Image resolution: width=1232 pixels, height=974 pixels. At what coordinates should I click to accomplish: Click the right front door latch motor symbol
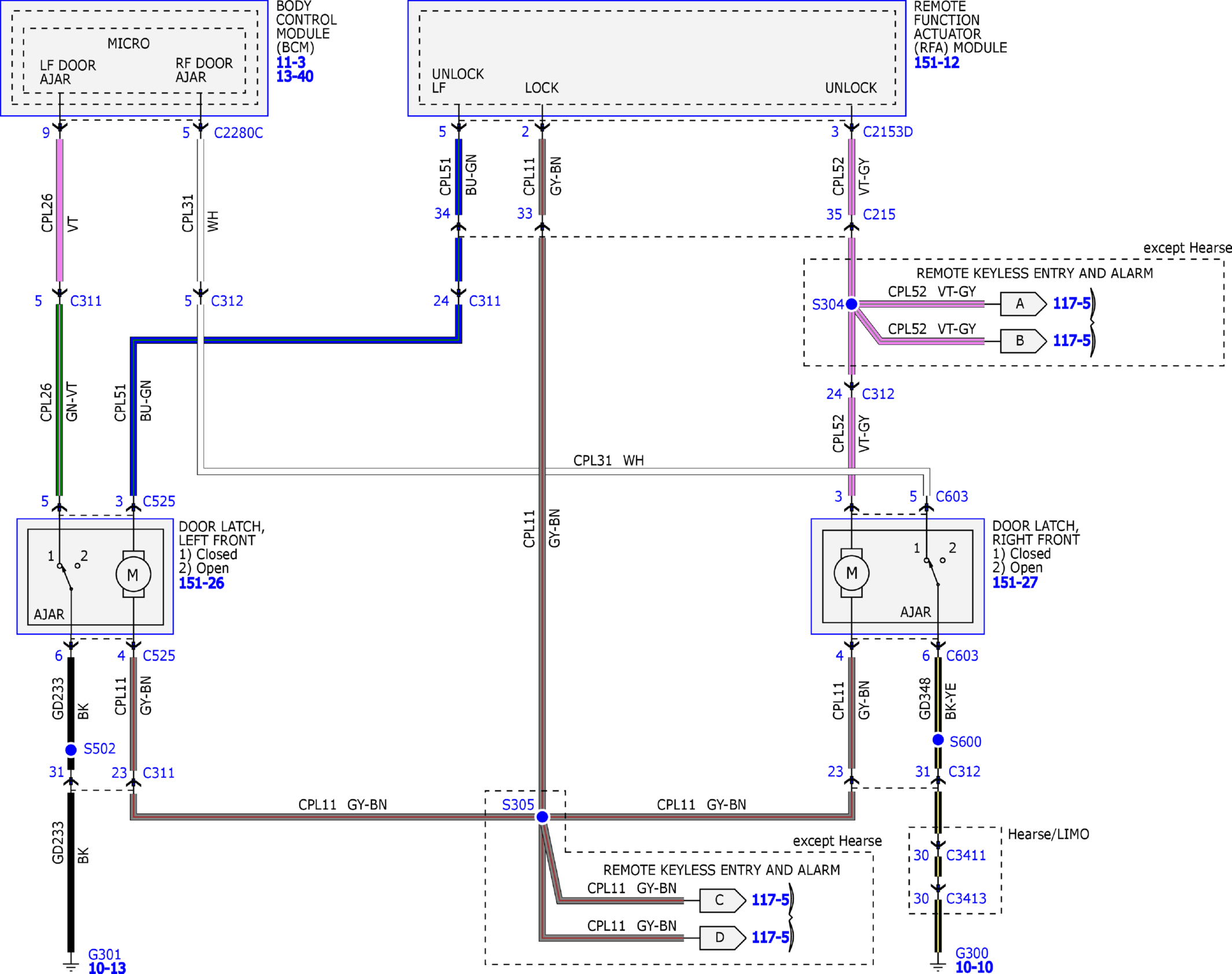click(851, 573)
